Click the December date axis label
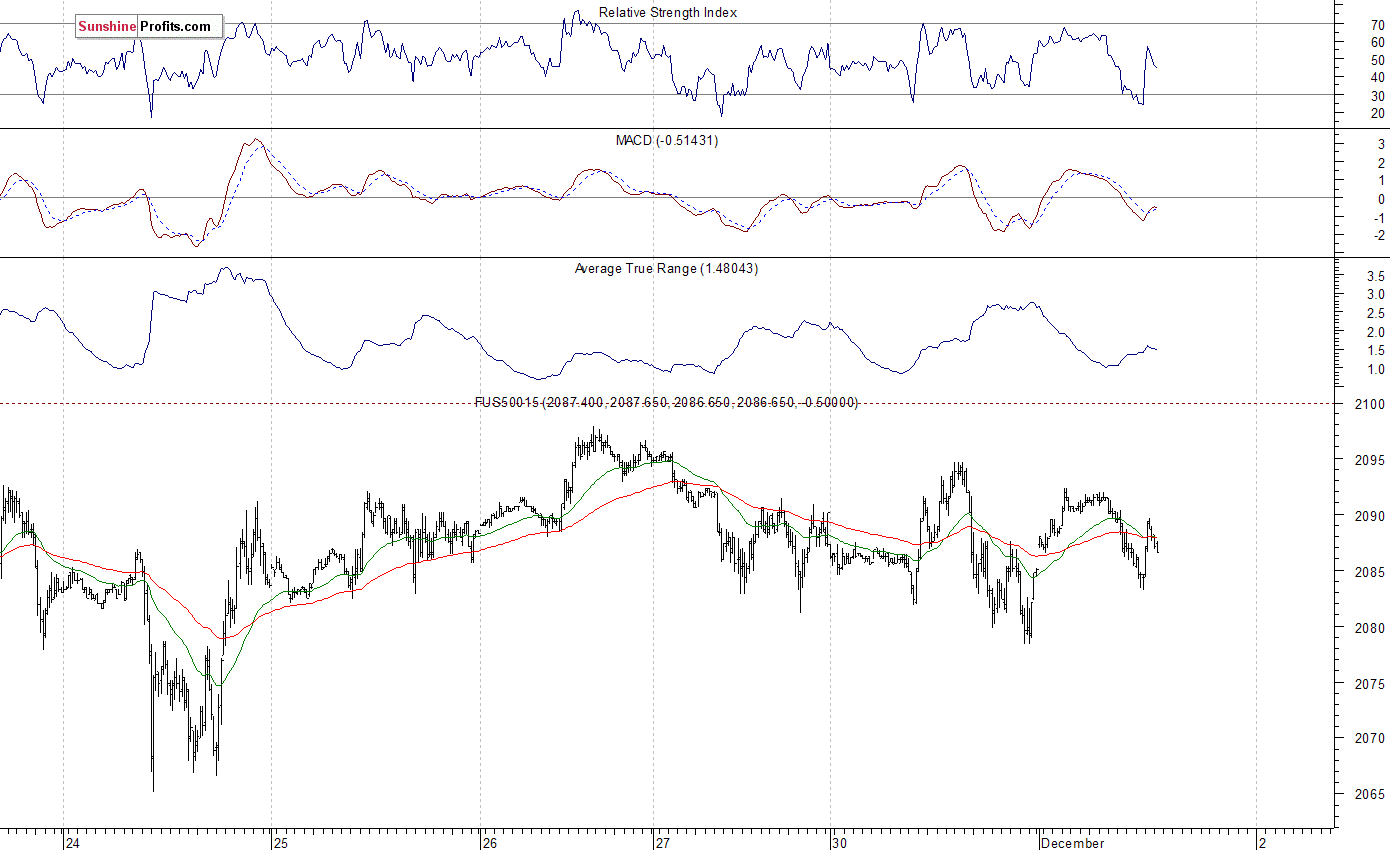This screenshot has width=1390, height=850. tap(1072, 843)
